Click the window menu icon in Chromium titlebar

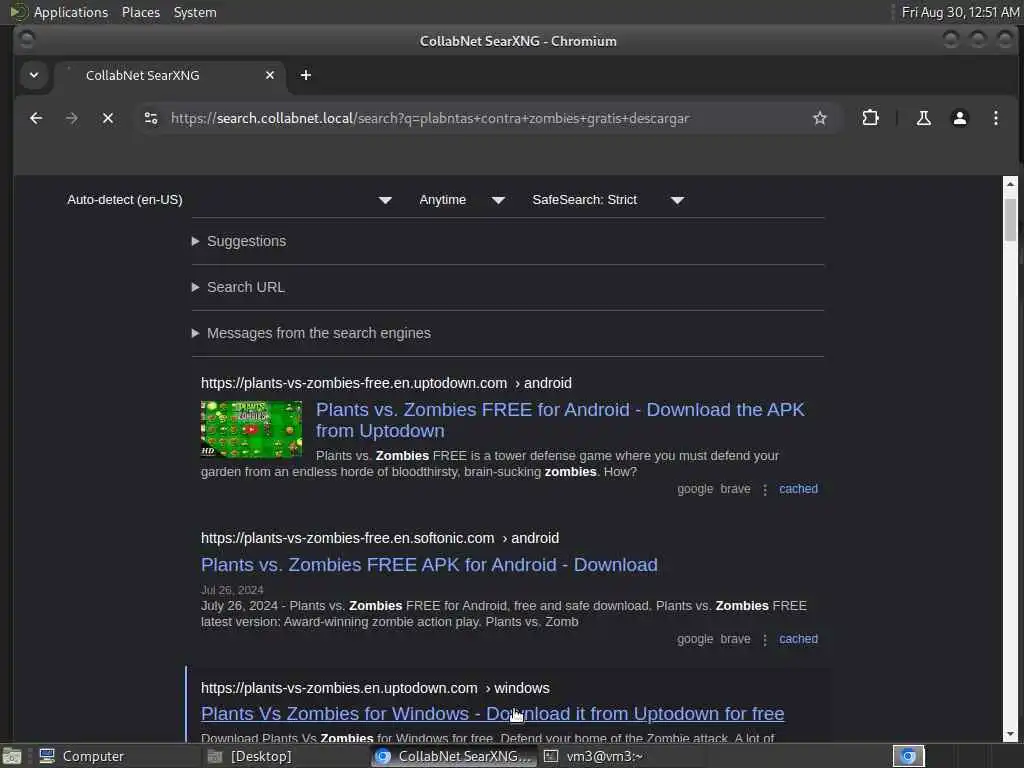[x=27, y=40]
